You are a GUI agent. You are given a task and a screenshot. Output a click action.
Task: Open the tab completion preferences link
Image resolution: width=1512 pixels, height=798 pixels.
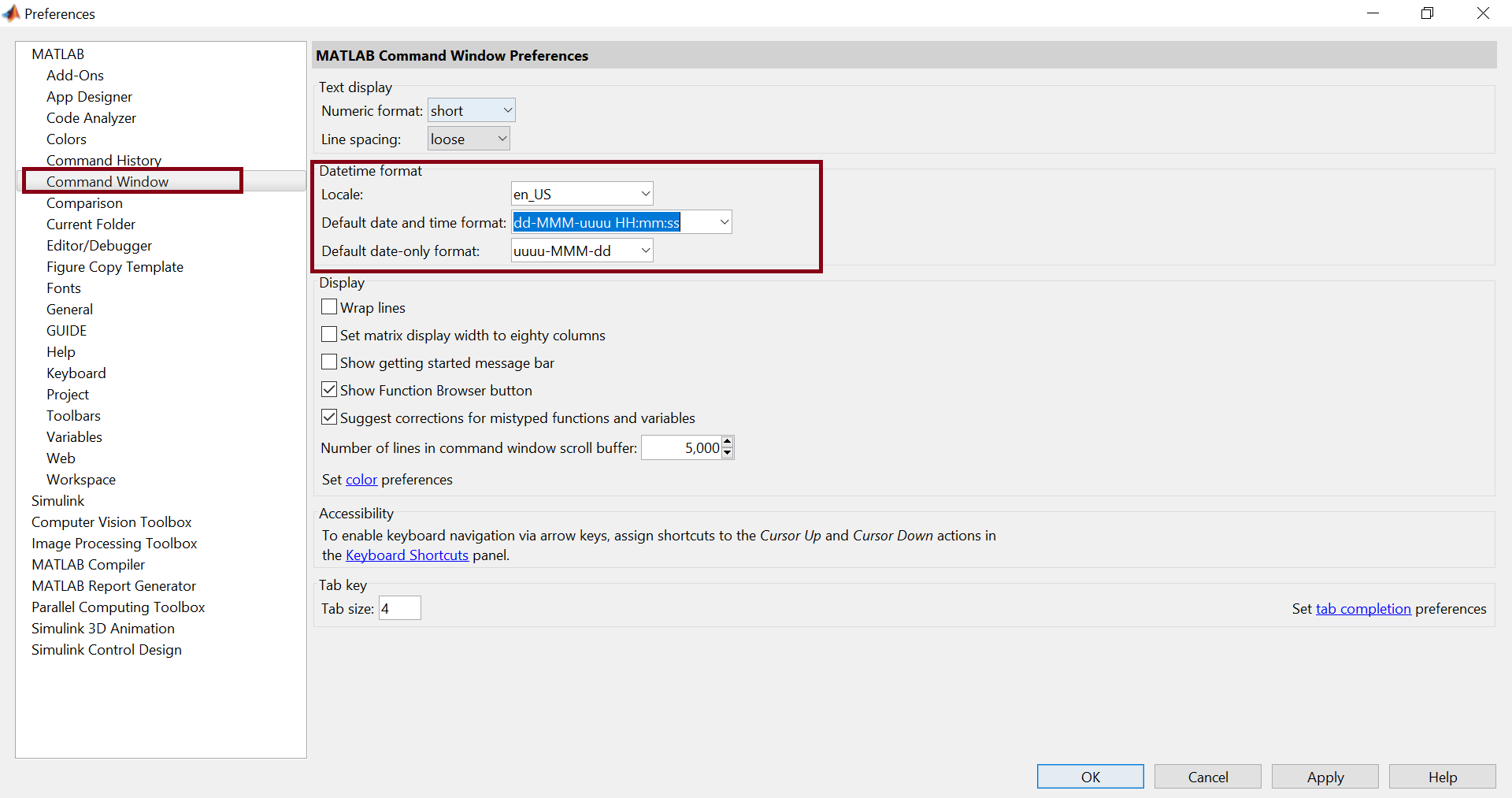[1363, 608]
